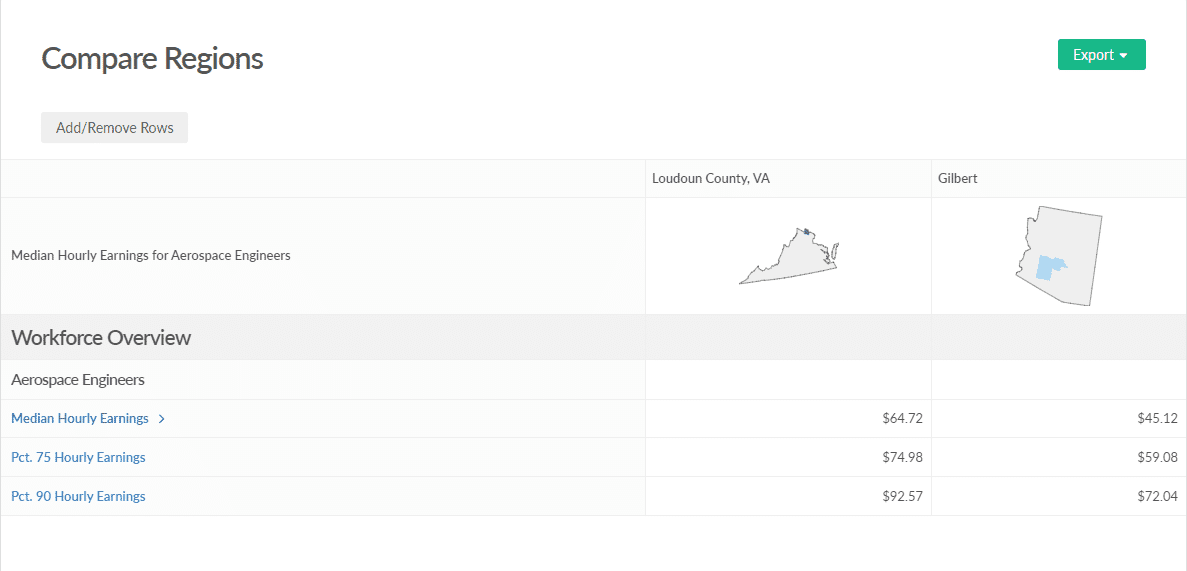Select the $59.08 earnings cell
1187x571 pixels.
(x=1157, y=458)
